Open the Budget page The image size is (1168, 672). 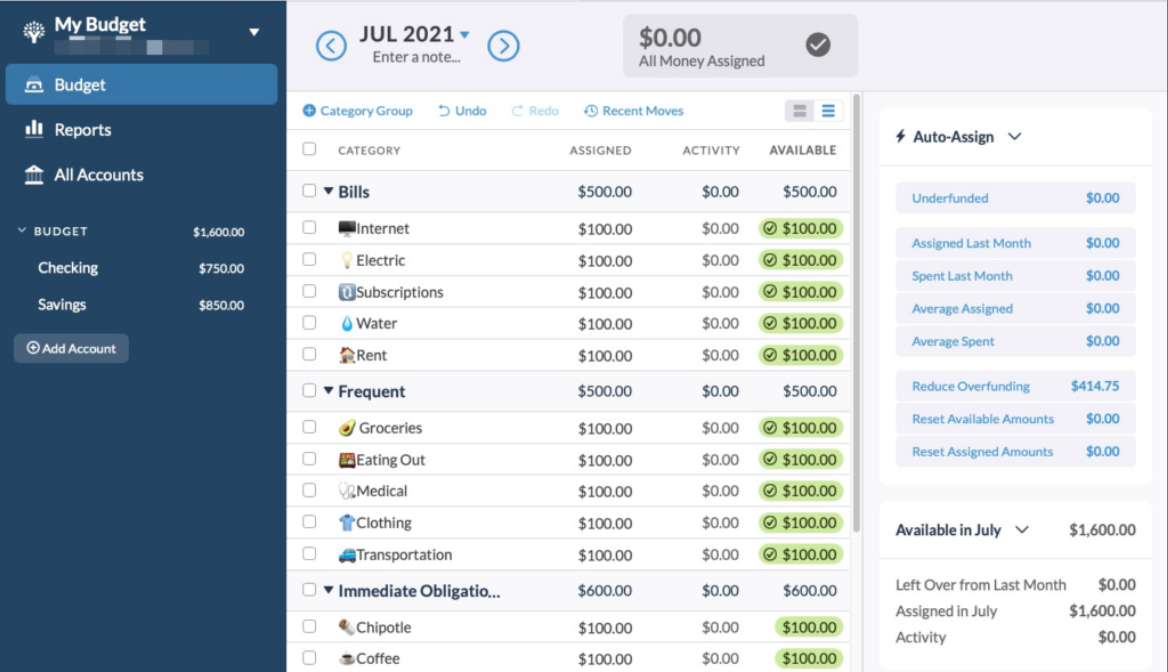click(142, 84)
